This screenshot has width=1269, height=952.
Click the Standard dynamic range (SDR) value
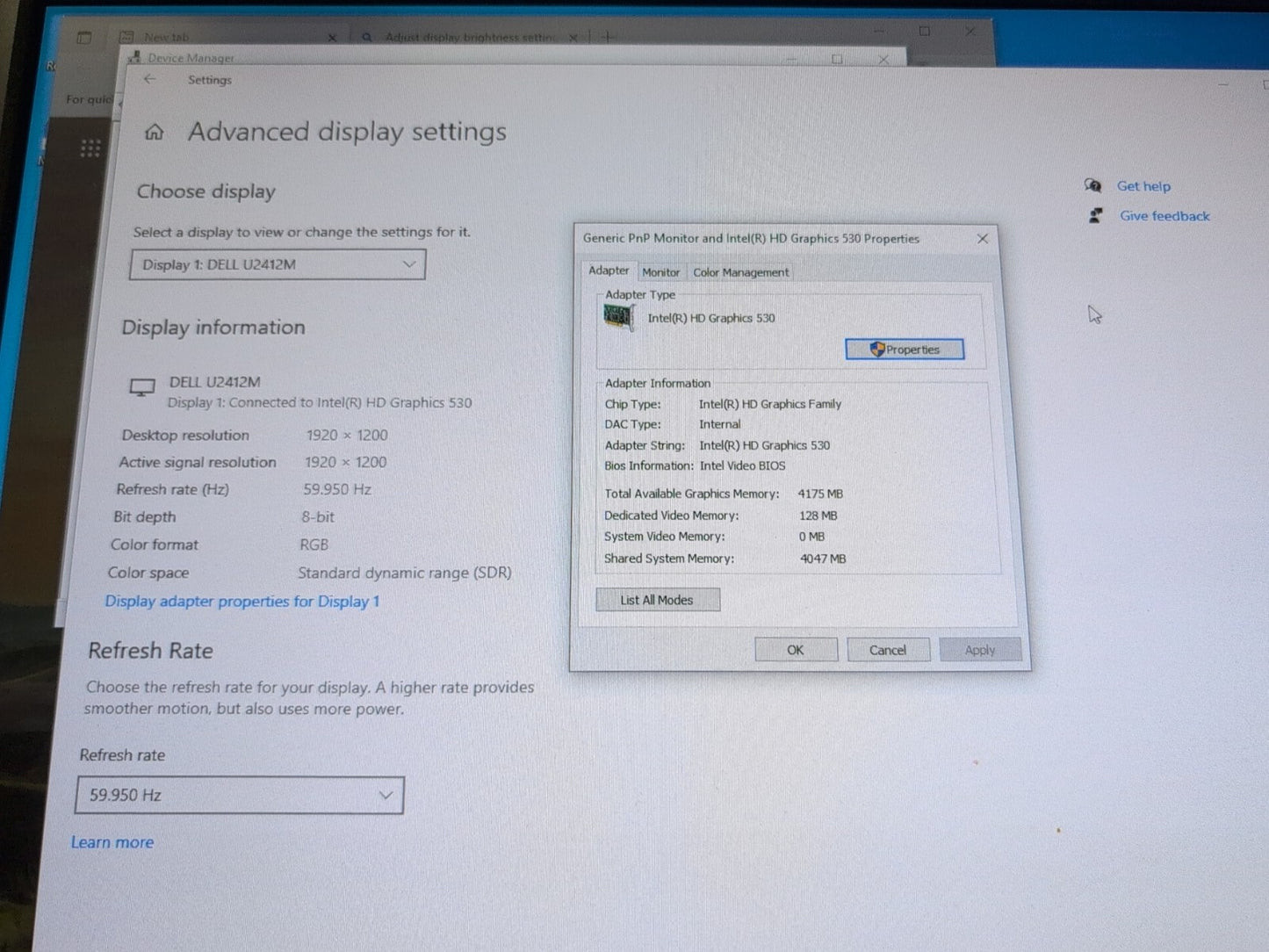(405, 573)
